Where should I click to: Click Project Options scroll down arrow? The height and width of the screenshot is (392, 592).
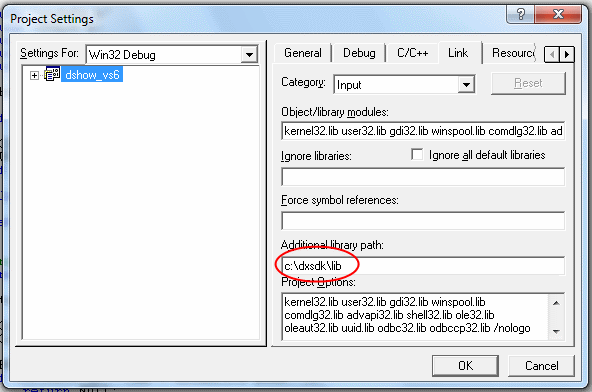556,331
